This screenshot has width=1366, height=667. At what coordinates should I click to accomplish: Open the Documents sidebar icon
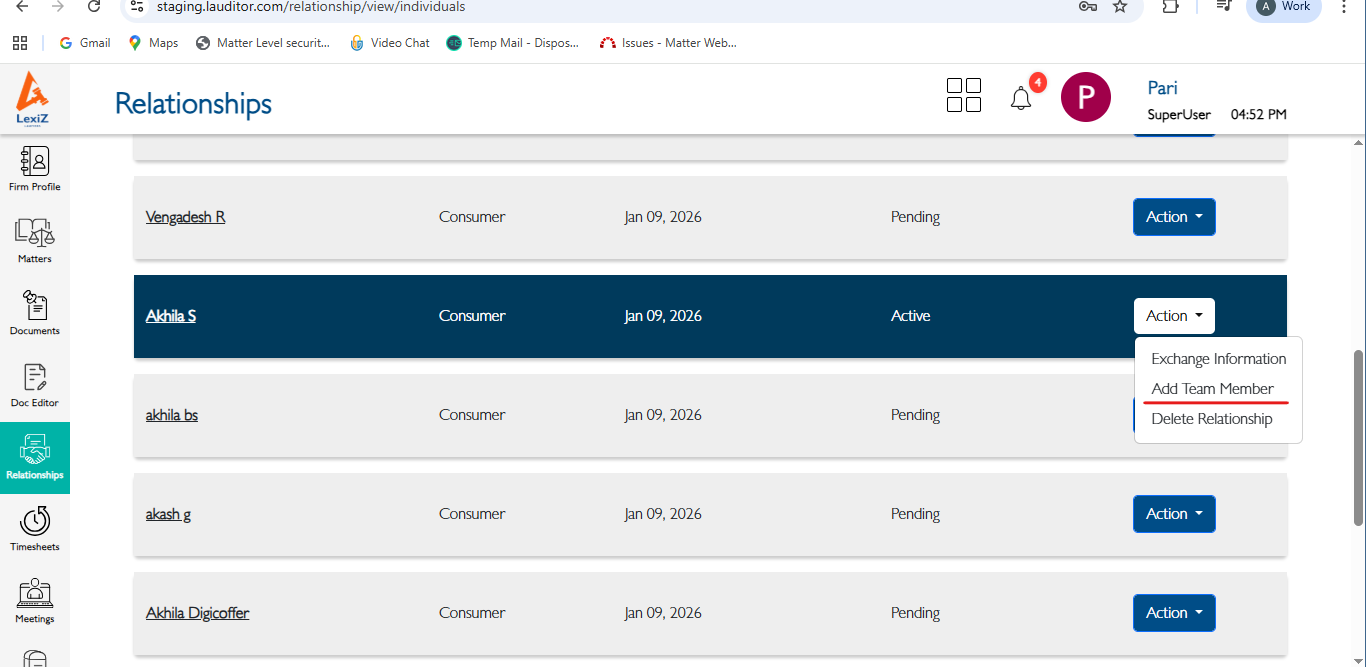click(35, 312)
